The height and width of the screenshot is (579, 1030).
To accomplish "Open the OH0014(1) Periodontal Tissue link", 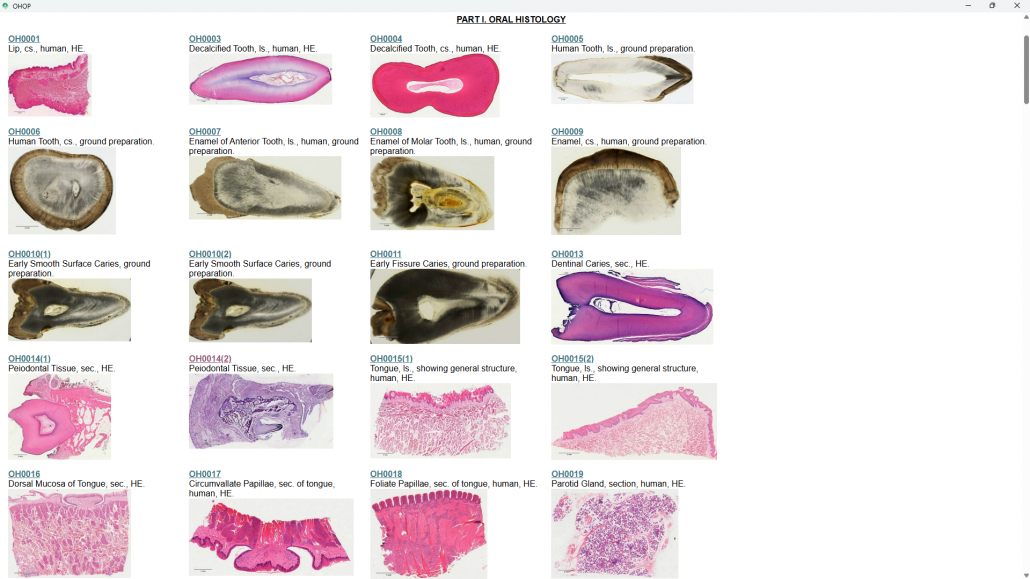I will pyautogui.click(x=29, y=358).
